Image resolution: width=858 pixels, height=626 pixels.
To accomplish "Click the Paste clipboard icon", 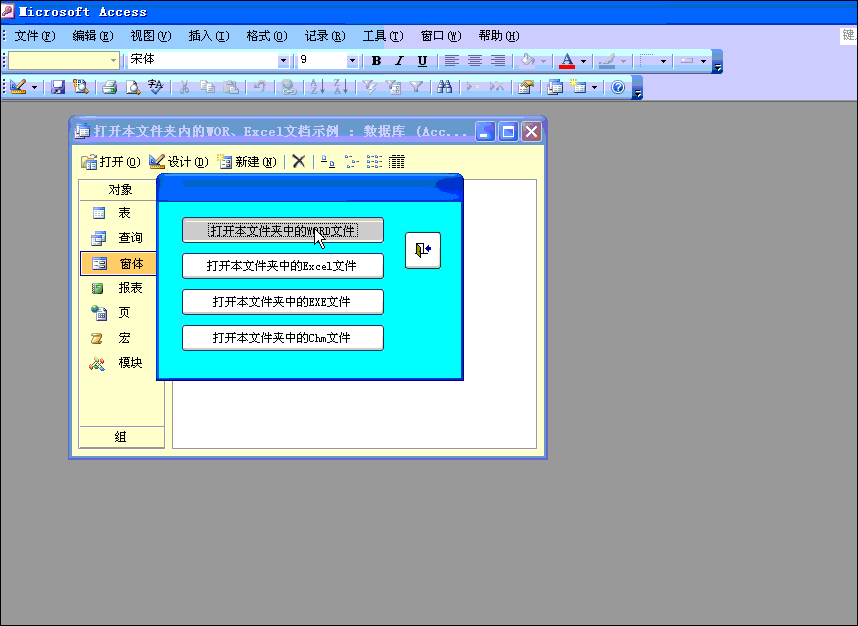I will 231,87.
